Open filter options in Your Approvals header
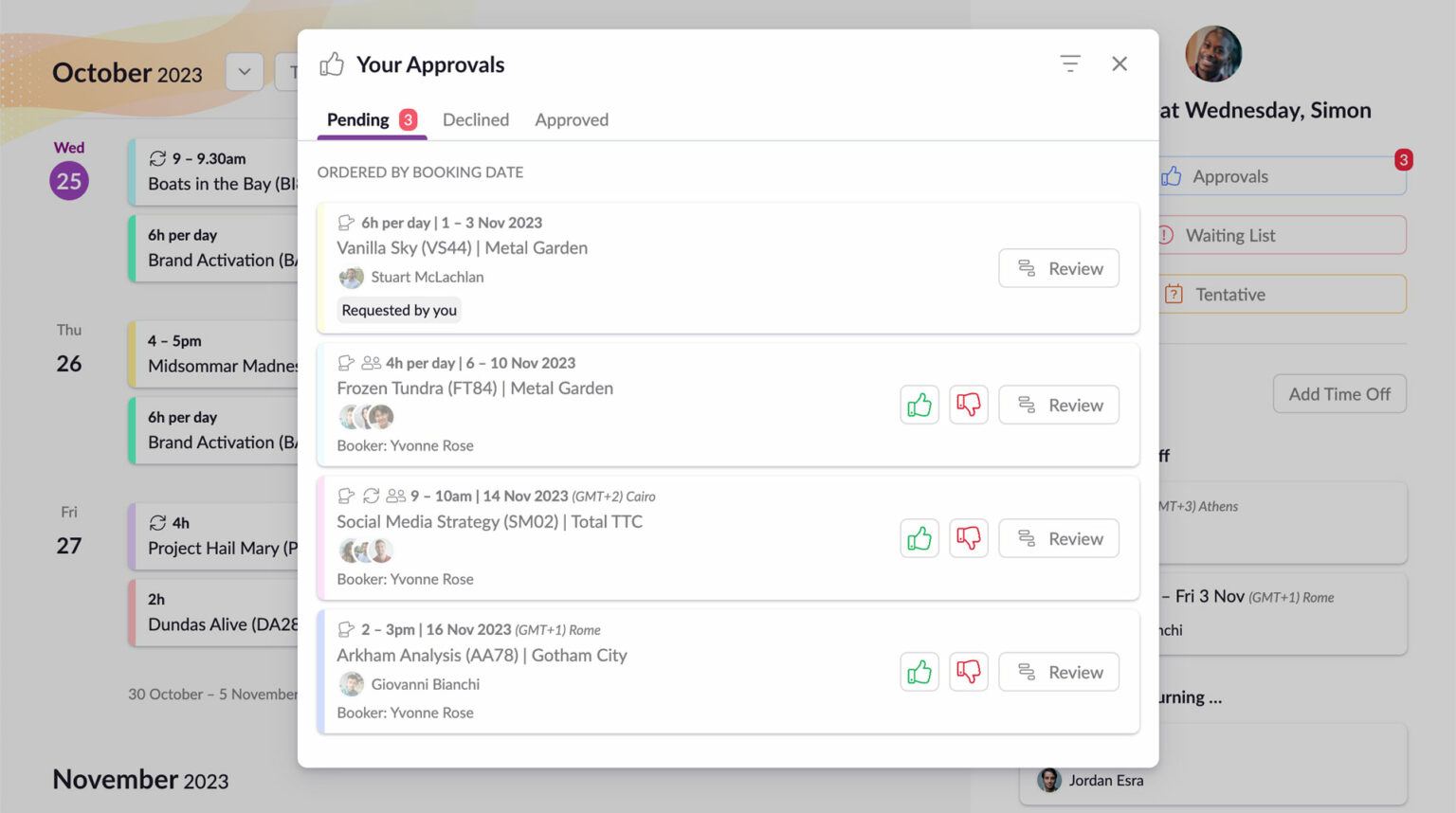 (1069, 63)
